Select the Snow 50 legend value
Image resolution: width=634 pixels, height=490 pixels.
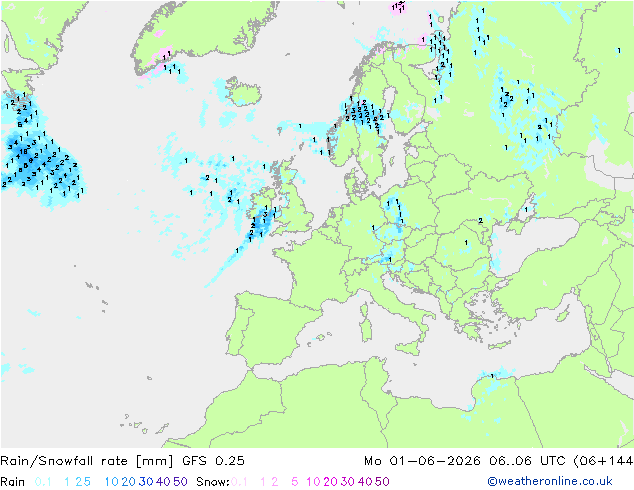click(x=382, y=482)
